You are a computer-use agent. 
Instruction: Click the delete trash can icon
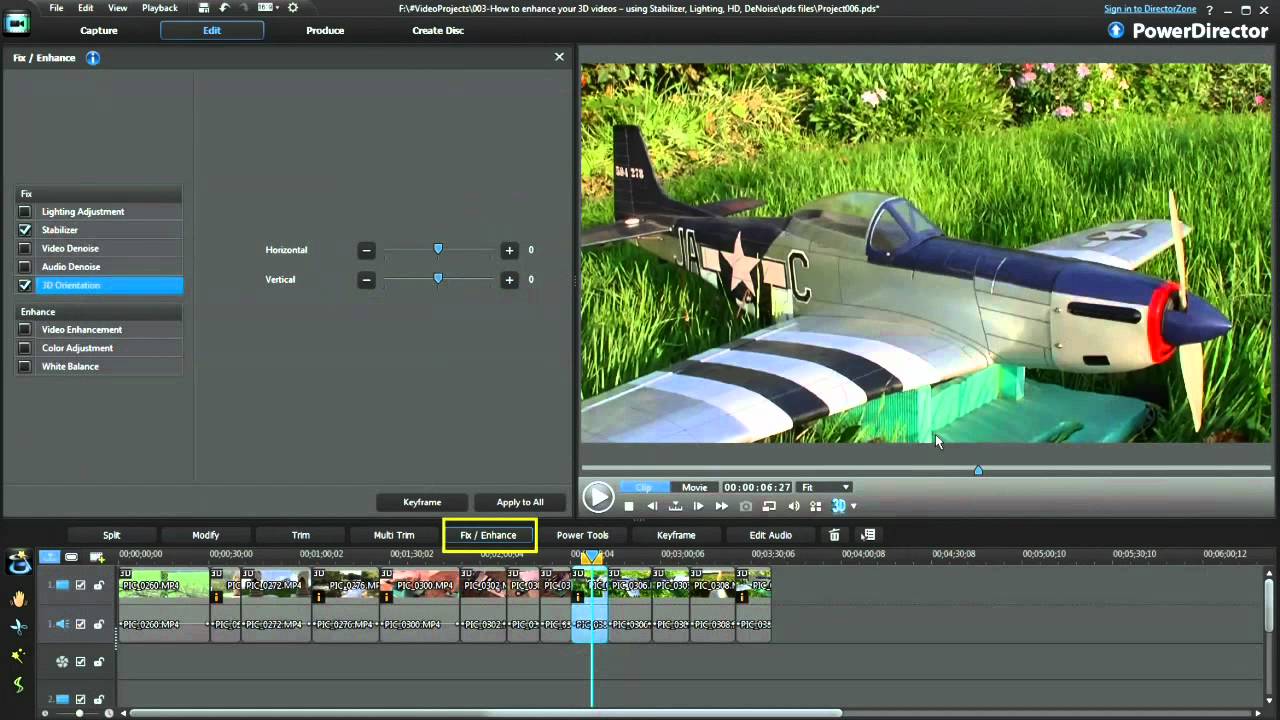835,535
